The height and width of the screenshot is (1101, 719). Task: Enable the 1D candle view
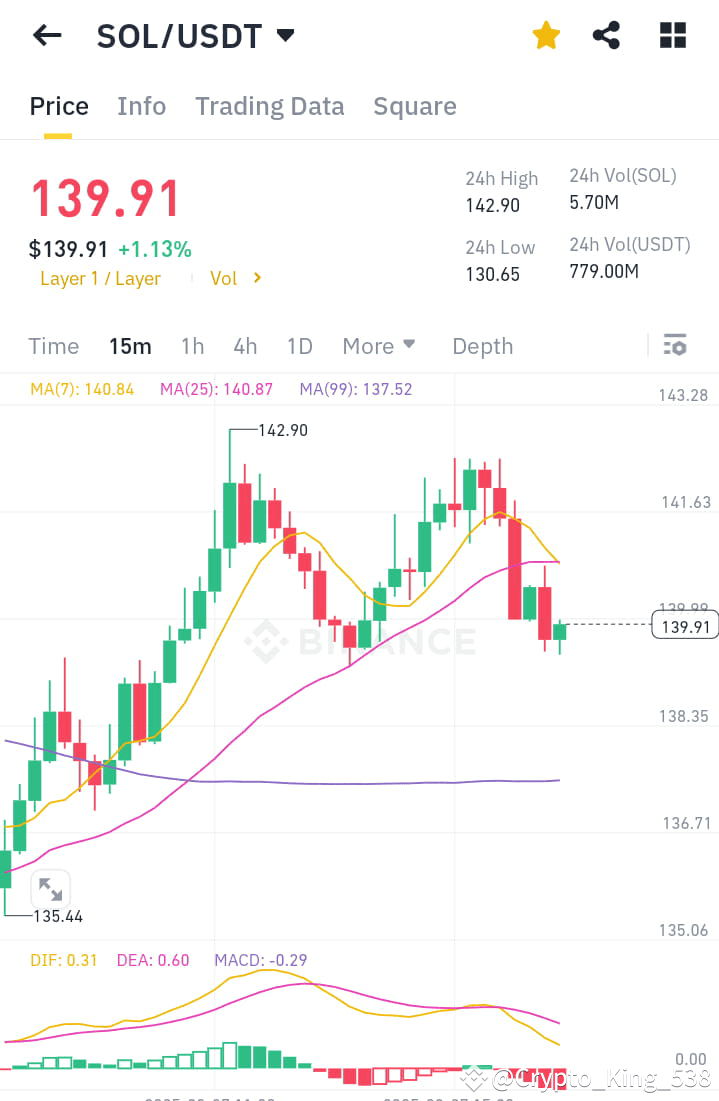point(299,346)
